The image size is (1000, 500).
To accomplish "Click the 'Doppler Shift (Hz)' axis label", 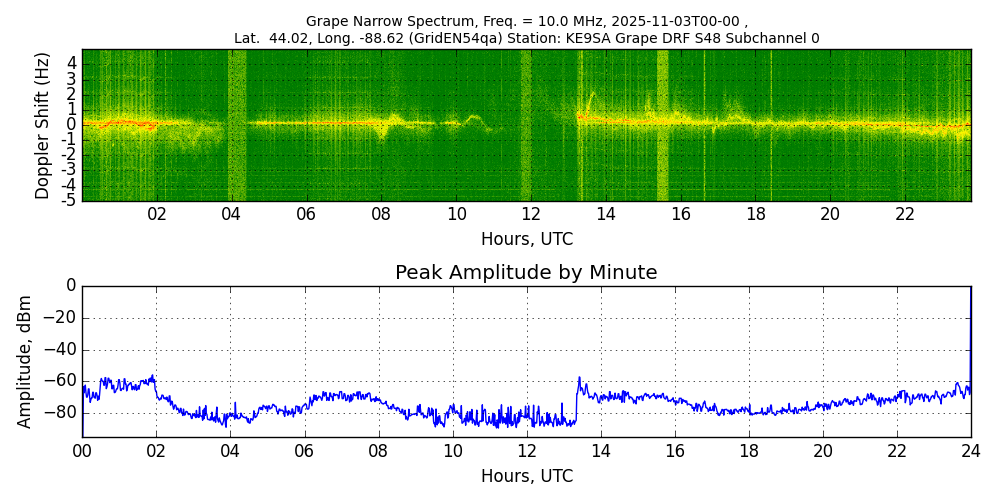I will click(x=42, y=126).
